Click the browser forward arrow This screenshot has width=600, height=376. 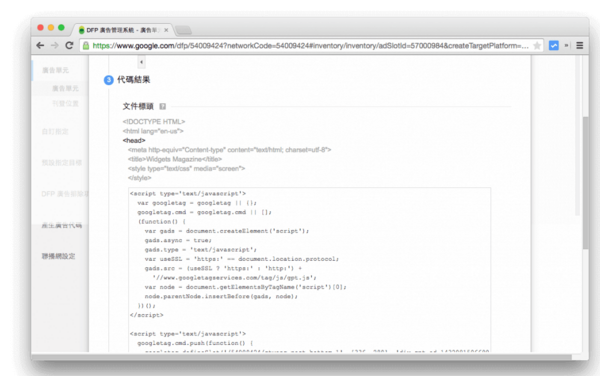click(x=55, y=46)
